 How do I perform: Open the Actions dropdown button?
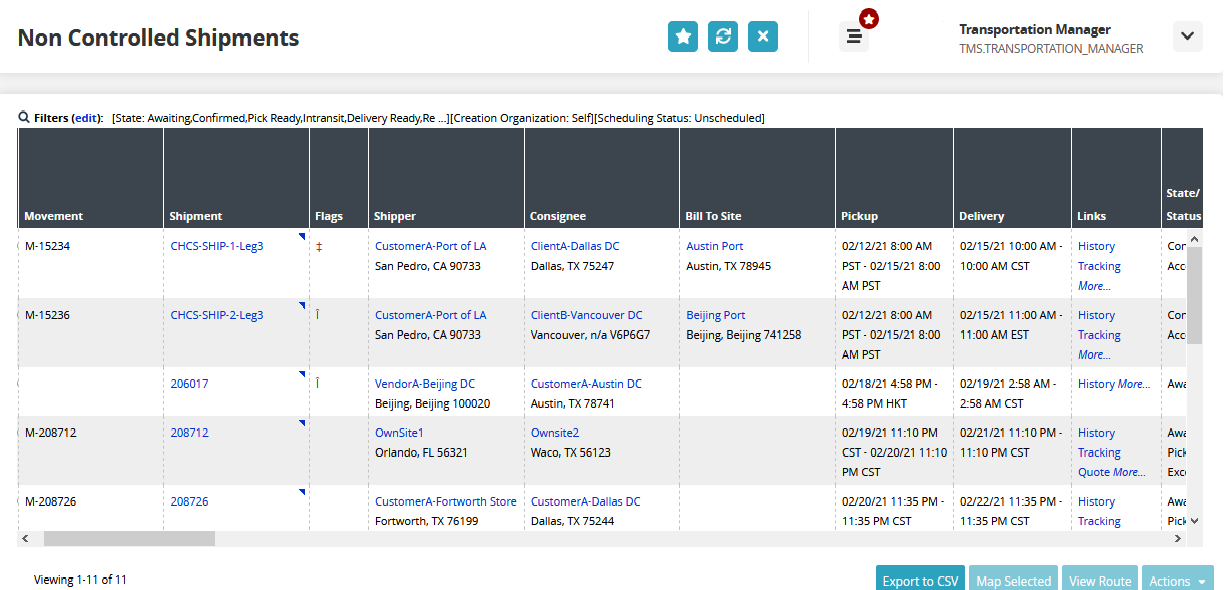coord(1176,581)
